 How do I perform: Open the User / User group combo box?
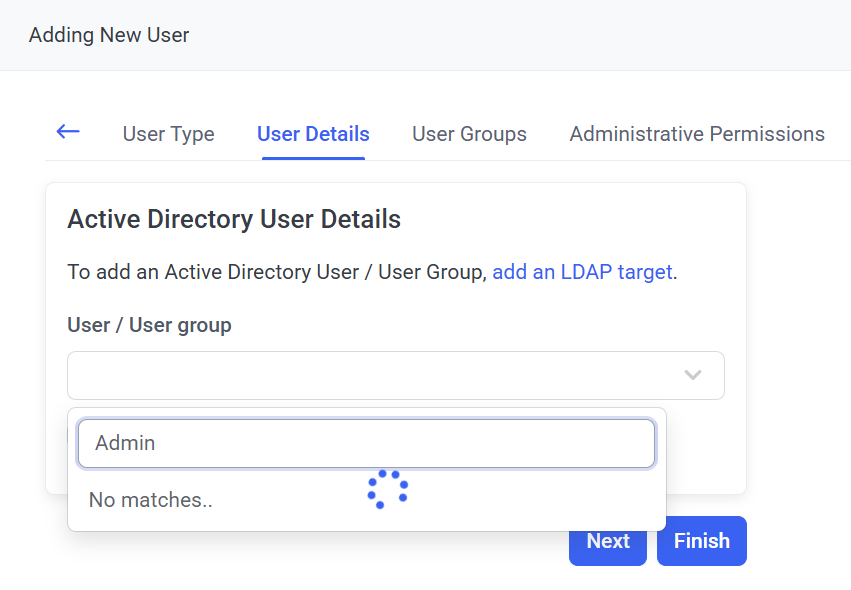[x=380, y=375]
